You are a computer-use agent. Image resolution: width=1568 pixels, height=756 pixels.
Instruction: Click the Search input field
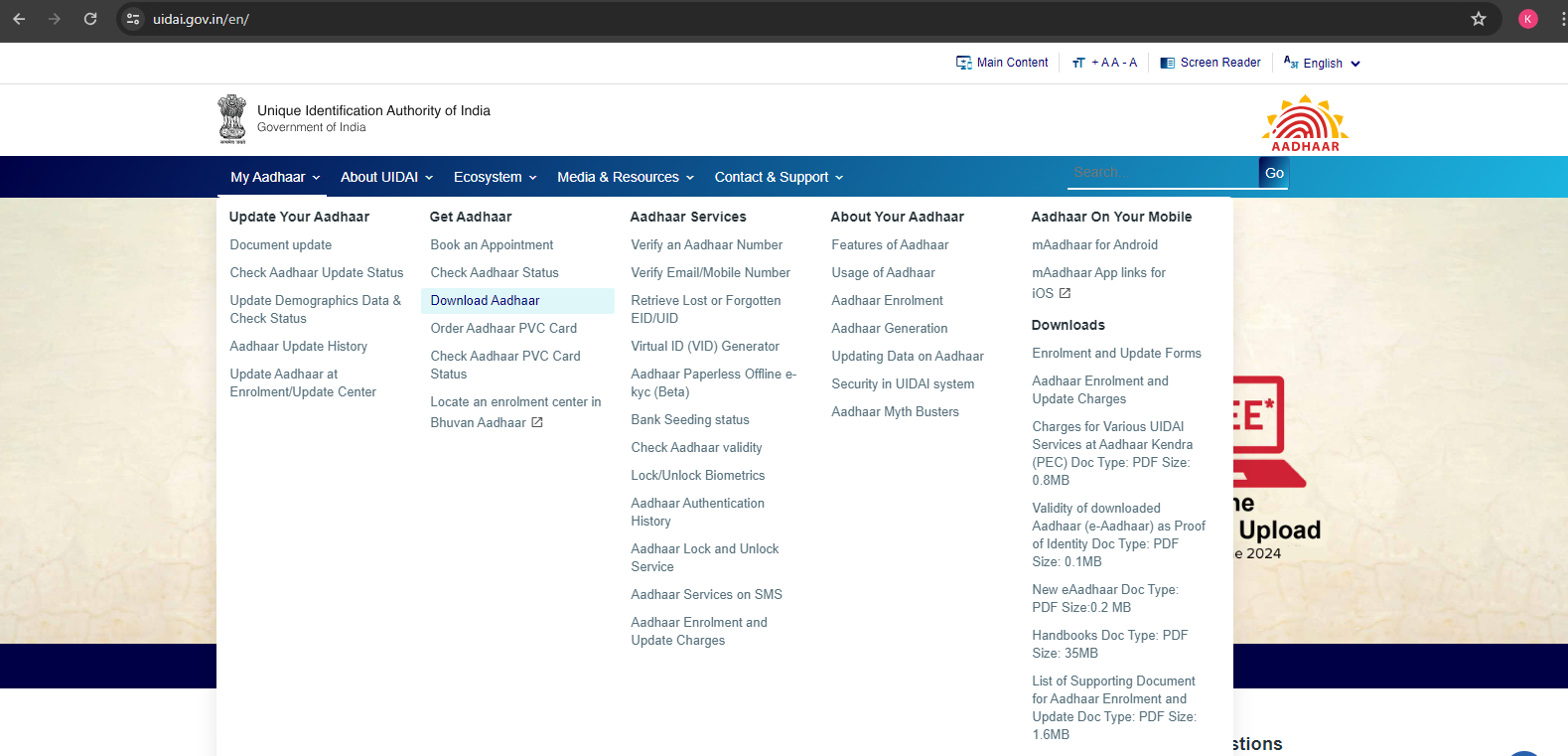point(1162,173)
